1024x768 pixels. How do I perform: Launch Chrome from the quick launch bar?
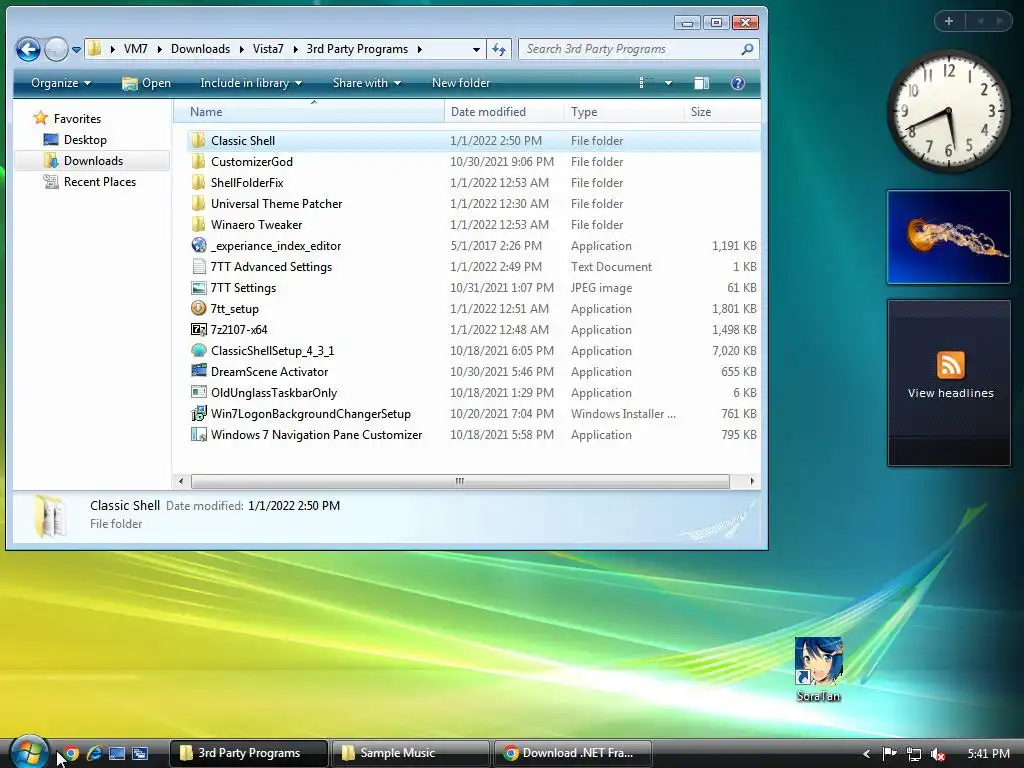pos(71,754)
